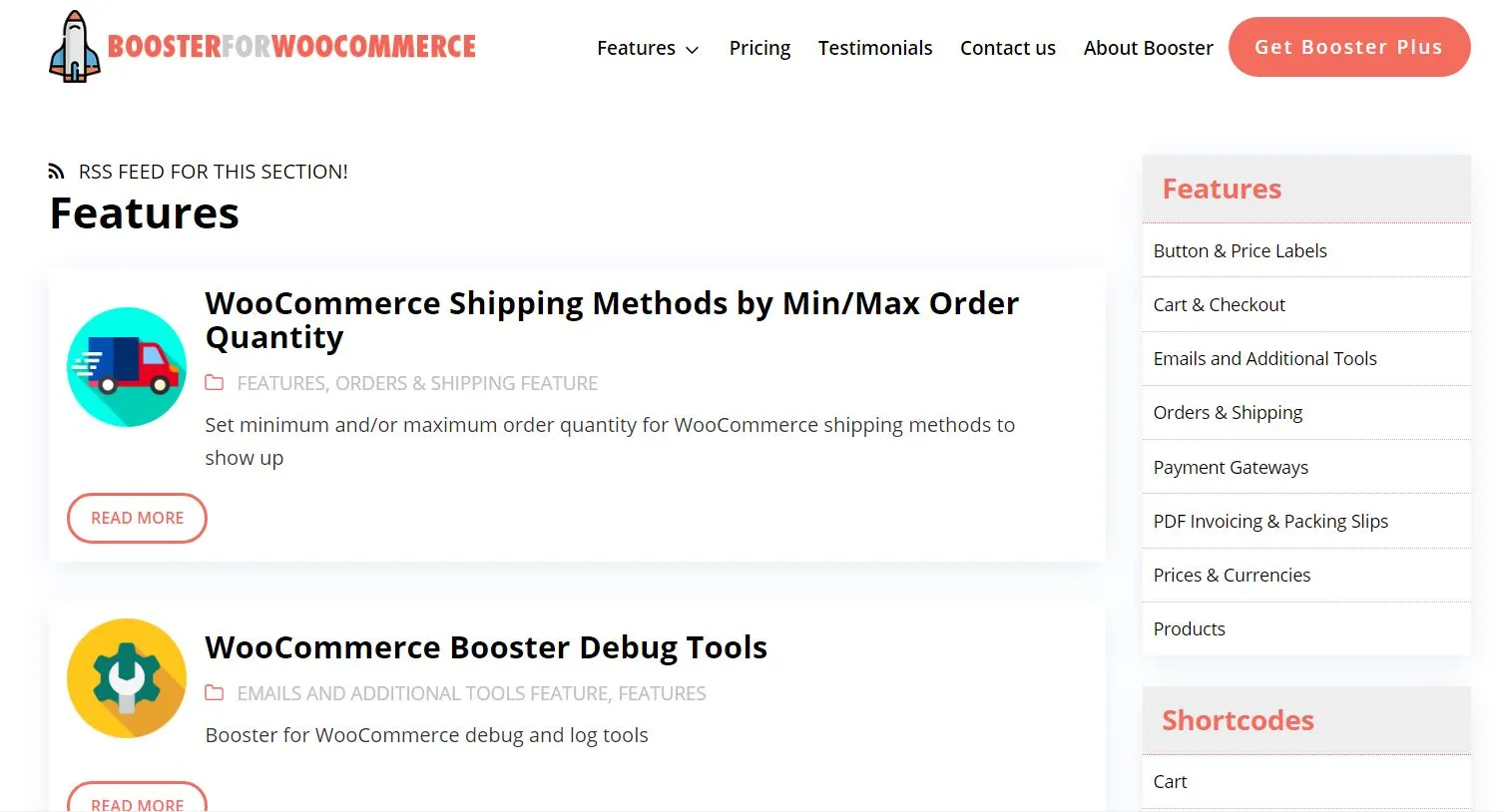
Task: Click the folder icon beside Orders & Shipping feature
Action: point(216,382)
